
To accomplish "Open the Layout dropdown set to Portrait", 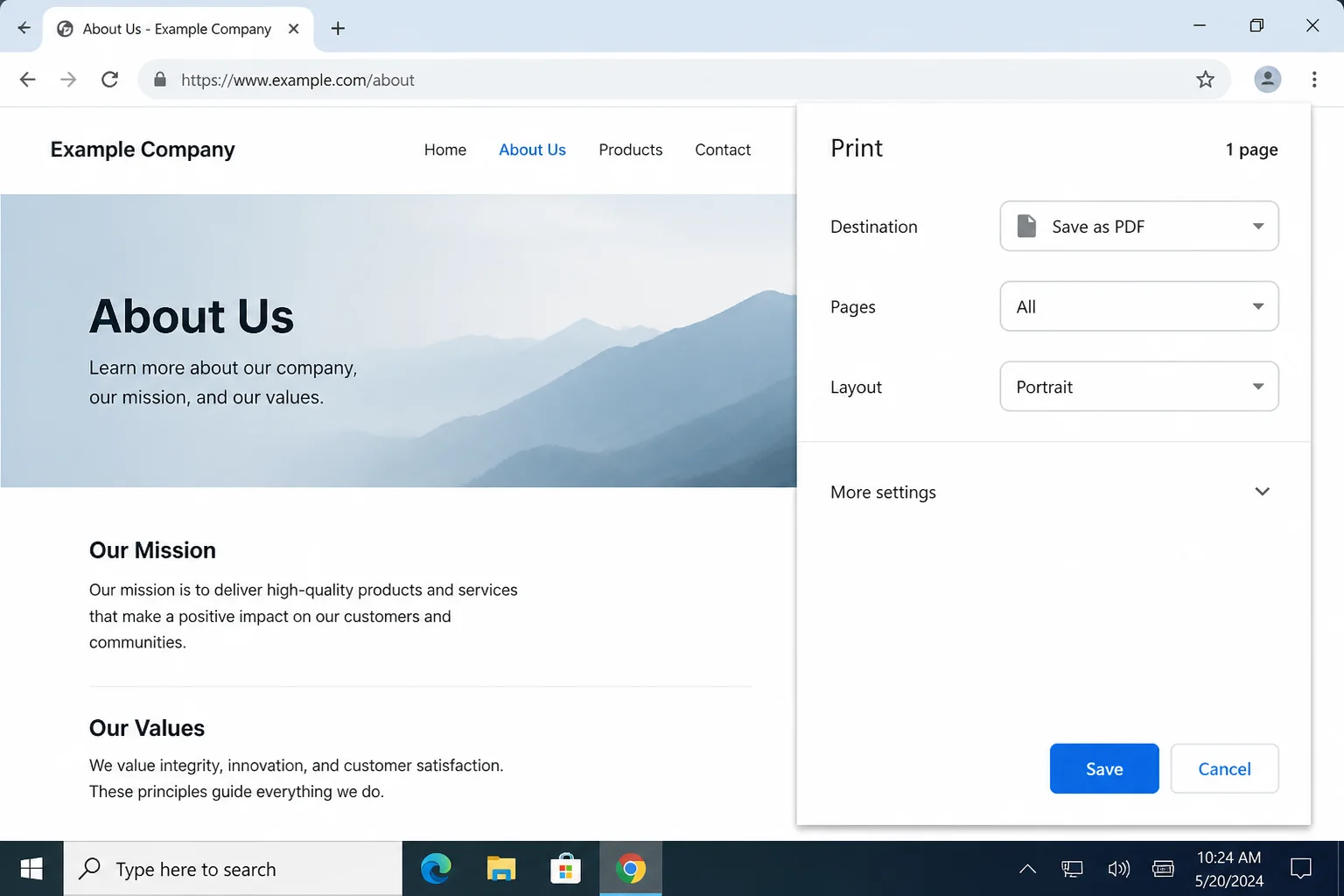I will [1139, 387].
